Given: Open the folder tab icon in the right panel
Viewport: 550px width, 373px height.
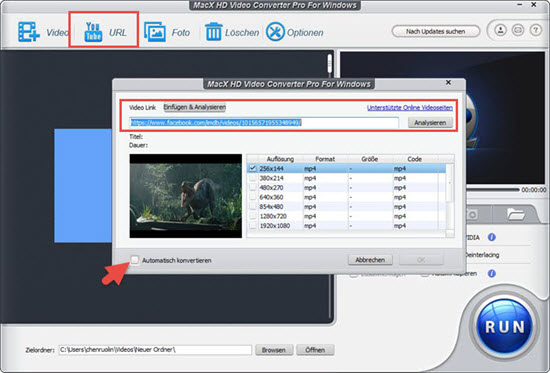Looking at the screenshot, I should (x=515, y=214).
